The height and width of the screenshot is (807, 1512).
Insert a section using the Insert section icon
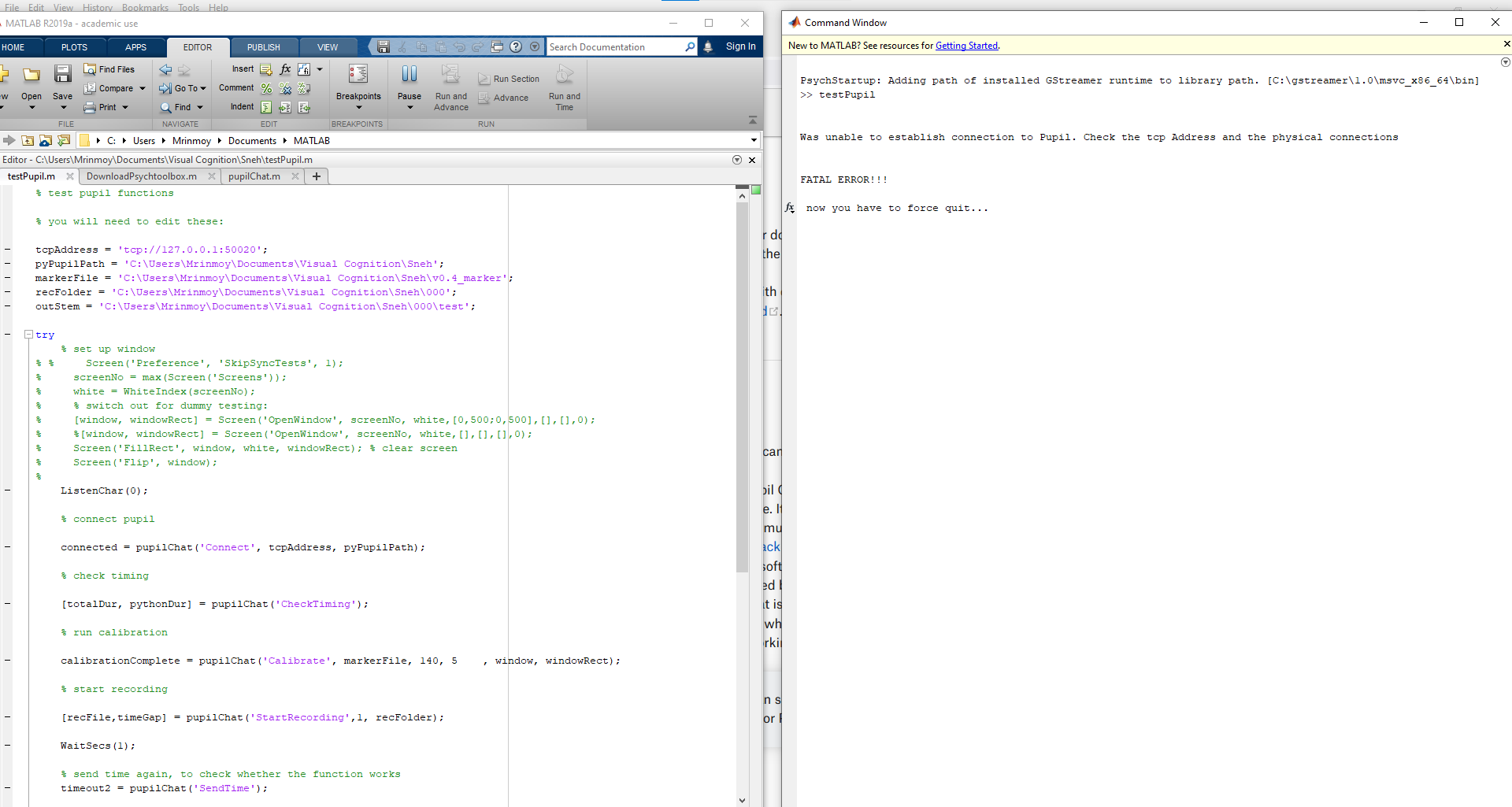coord(266,69)
